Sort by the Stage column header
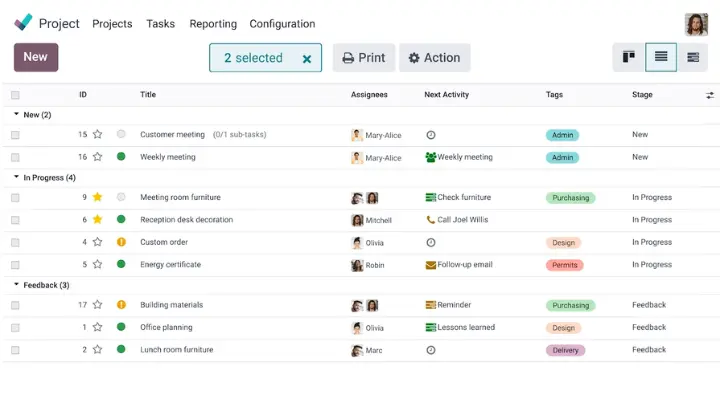This screenshot has width=720, height=403. (x=642, y=95)
